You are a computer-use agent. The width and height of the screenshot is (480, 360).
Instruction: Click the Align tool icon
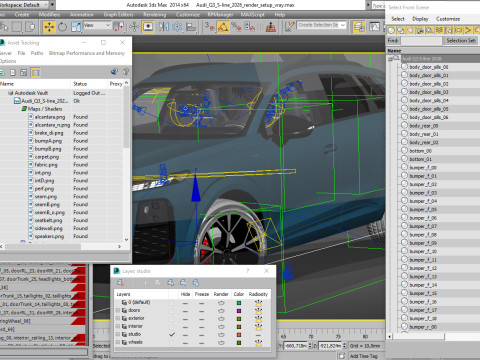pyautogui.click(x=191, y=27)
